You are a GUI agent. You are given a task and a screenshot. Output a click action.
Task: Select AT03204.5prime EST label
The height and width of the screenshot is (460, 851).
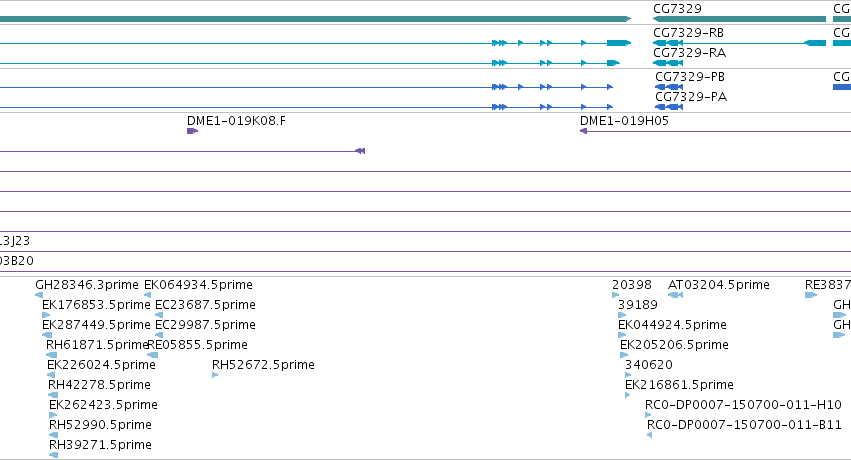(719, 285)
